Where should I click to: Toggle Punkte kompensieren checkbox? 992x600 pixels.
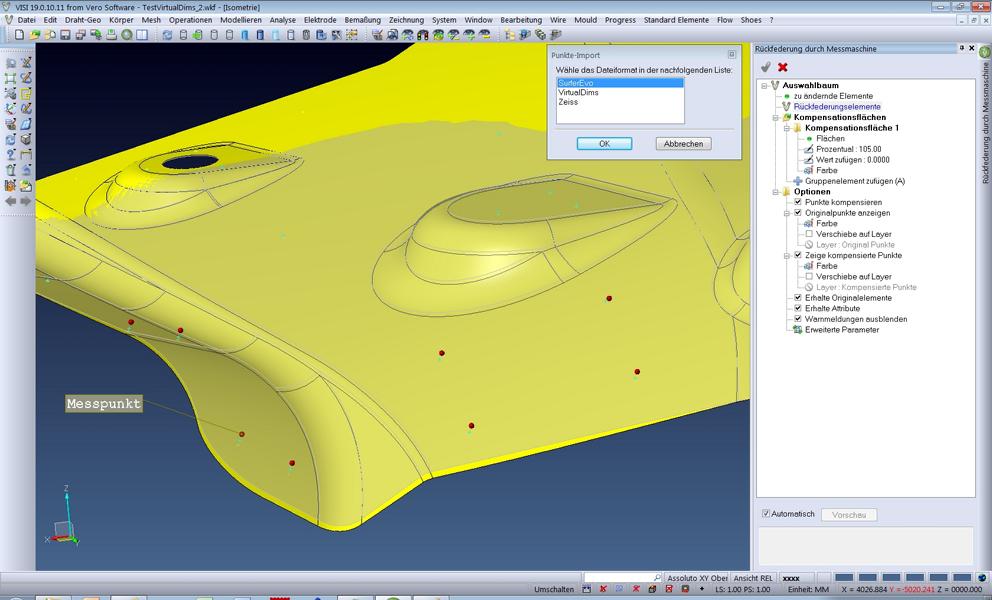pos(798,202)
